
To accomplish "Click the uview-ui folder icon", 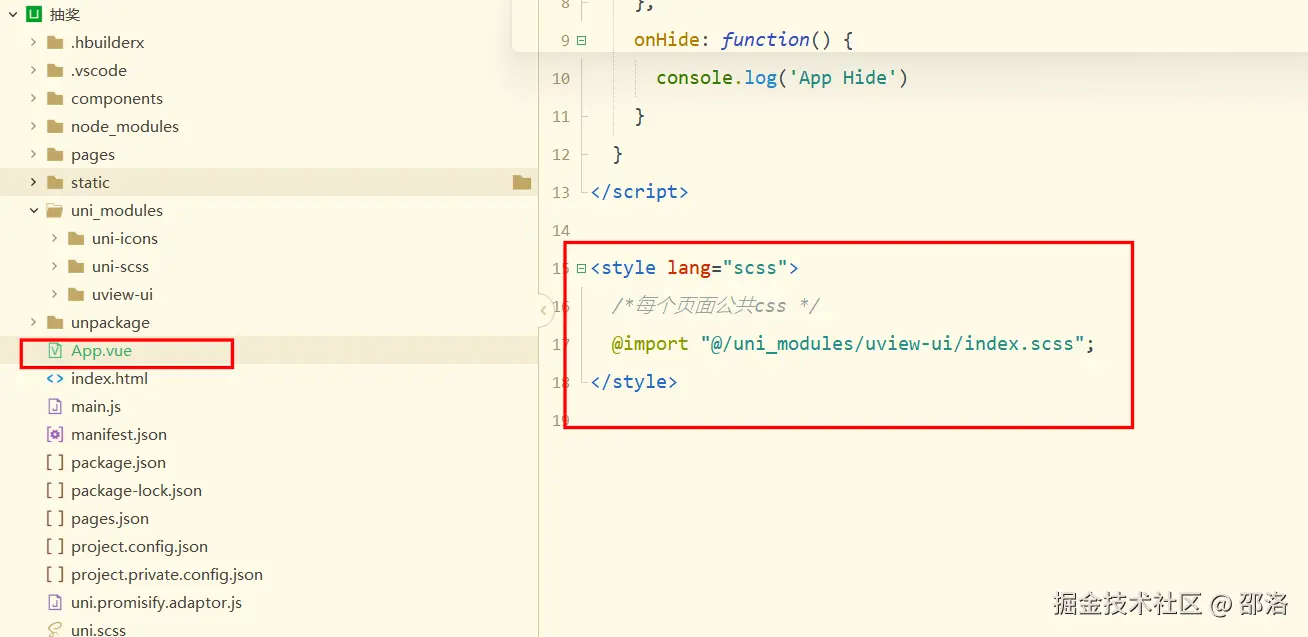I will pos(75,295).
